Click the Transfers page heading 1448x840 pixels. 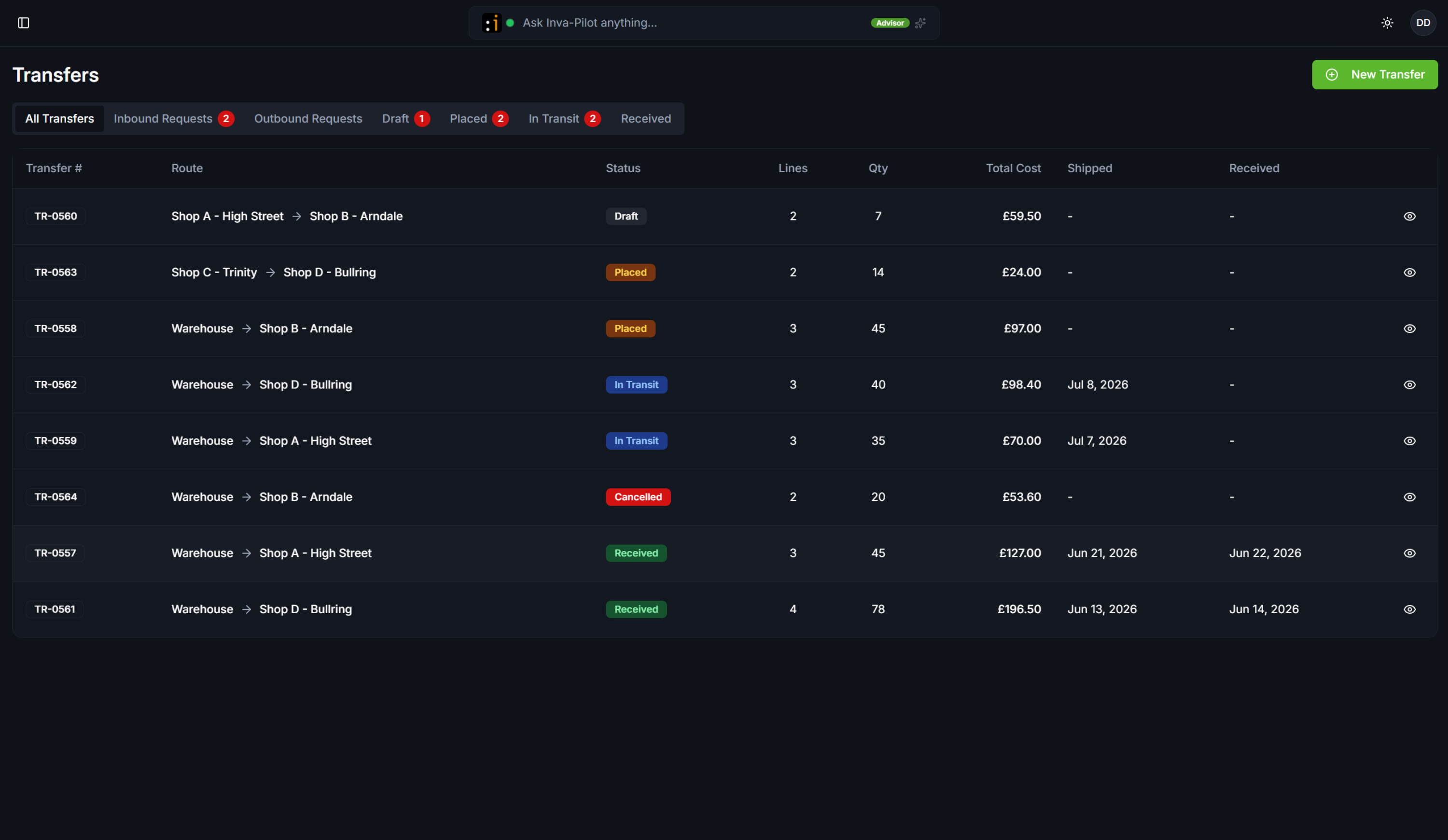click(x=56, y=75)
